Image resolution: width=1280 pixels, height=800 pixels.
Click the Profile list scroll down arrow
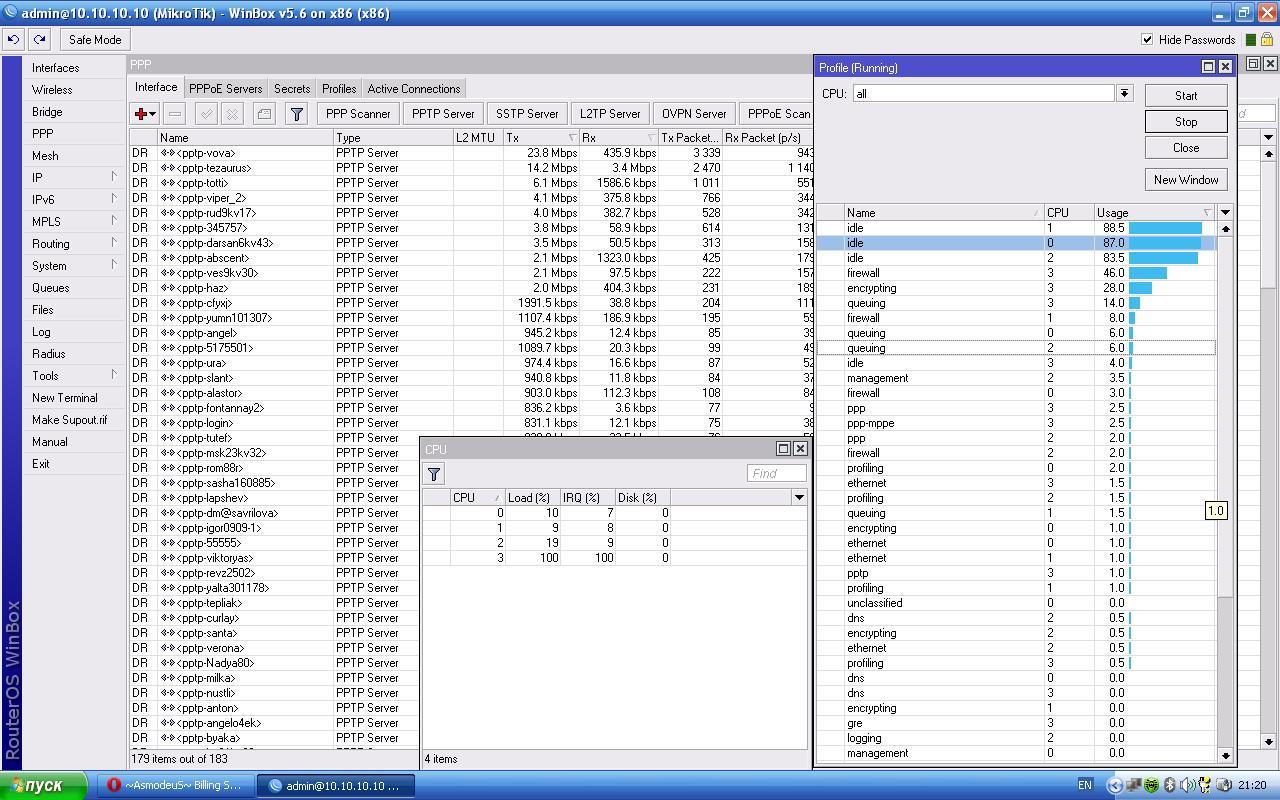click(x=1225, y=756)
